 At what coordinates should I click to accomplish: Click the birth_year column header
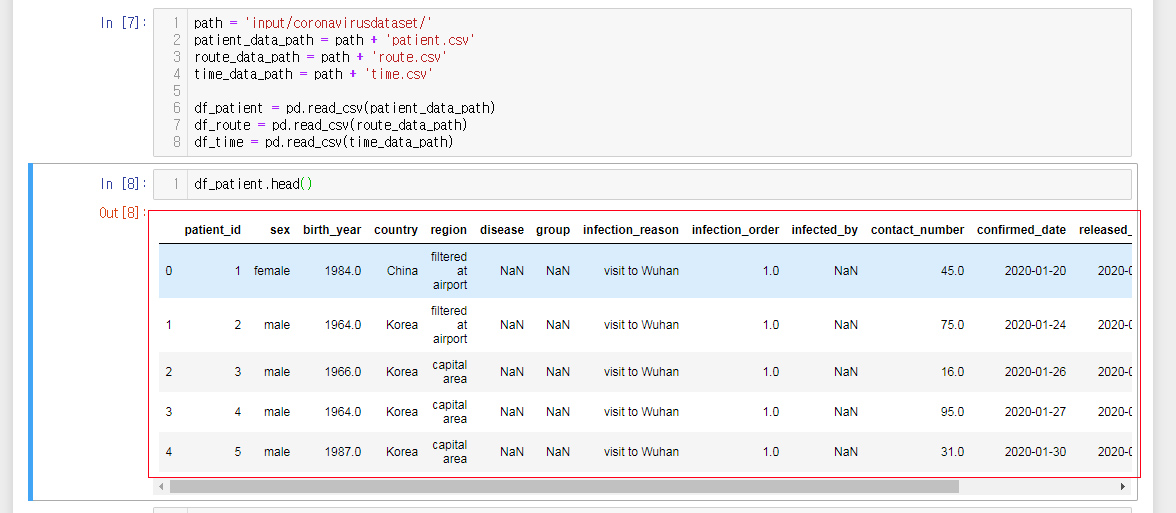[x=332, y=230]
